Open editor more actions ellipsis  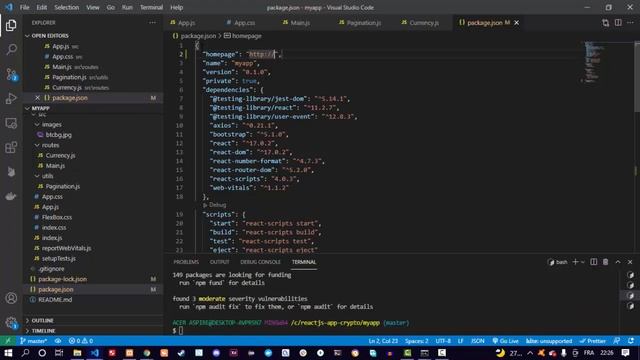pos(630,23)
